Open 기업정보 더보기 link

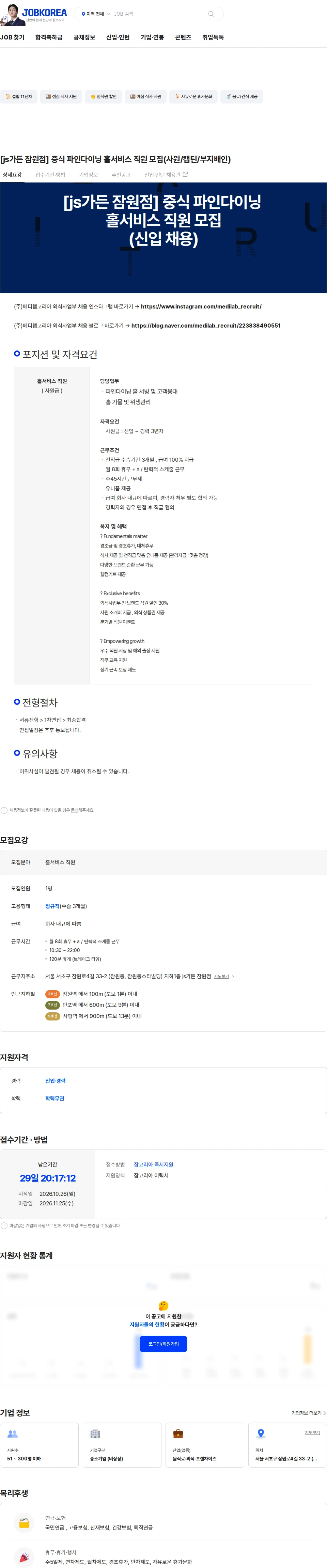click(x=308, y=1413)
